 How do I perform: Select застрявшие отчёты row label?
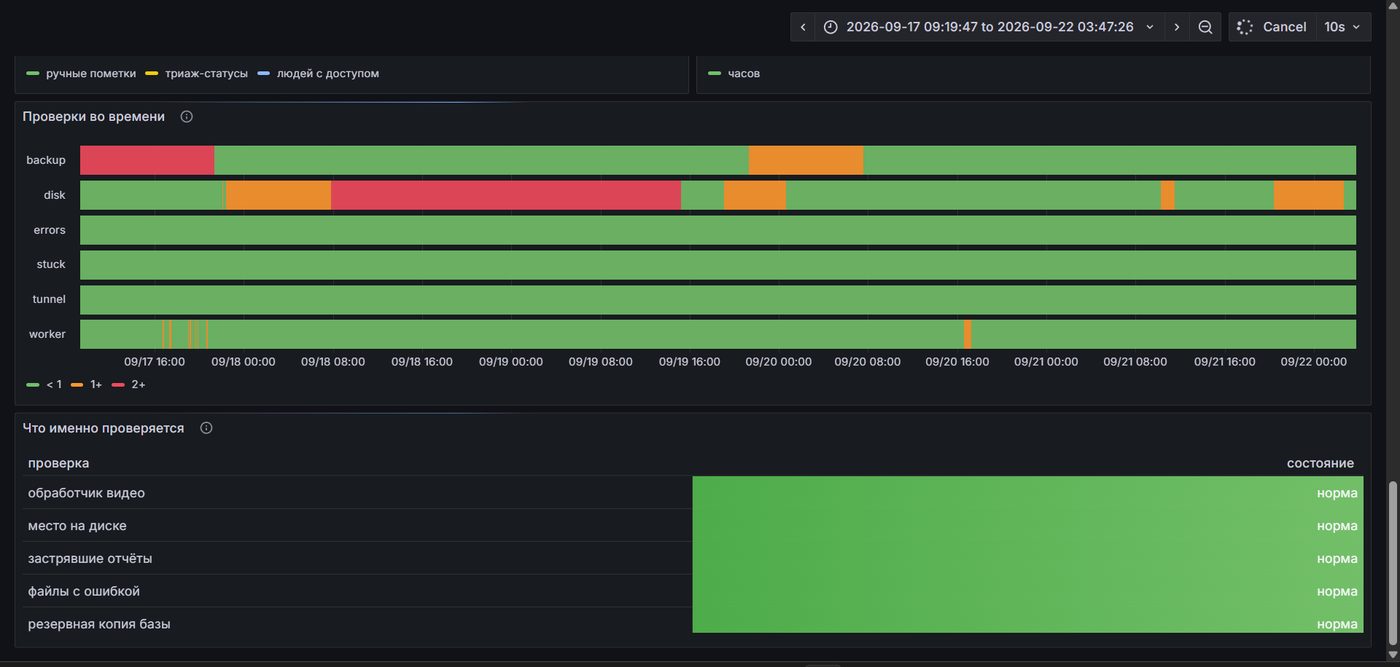pyautogui.click(x=90, y=558)
